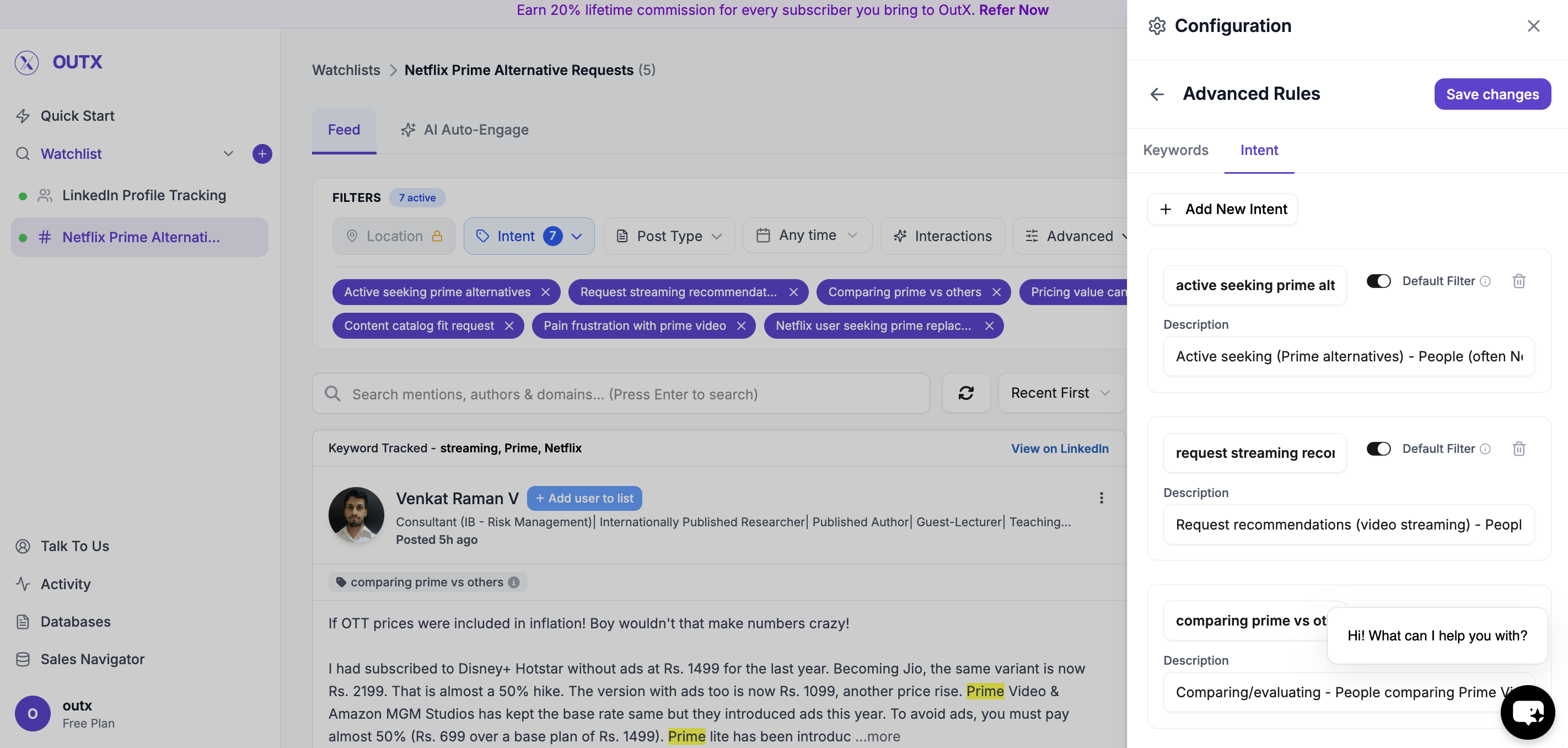Image resolution: width=1568 pixels, height=748 pixels.
Task: Switch to the Keywords tab
Action: (1175, 151)
